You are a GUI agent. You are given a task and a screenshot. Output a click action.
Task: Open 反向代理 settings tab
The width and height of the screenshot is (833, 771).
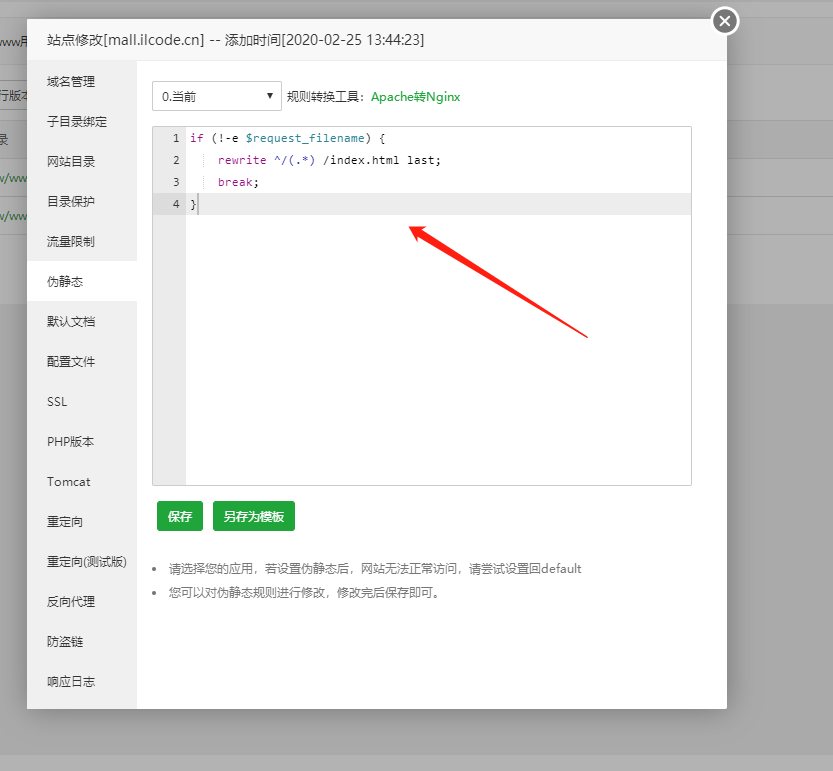pyautogui.click(x=71, y=601)
